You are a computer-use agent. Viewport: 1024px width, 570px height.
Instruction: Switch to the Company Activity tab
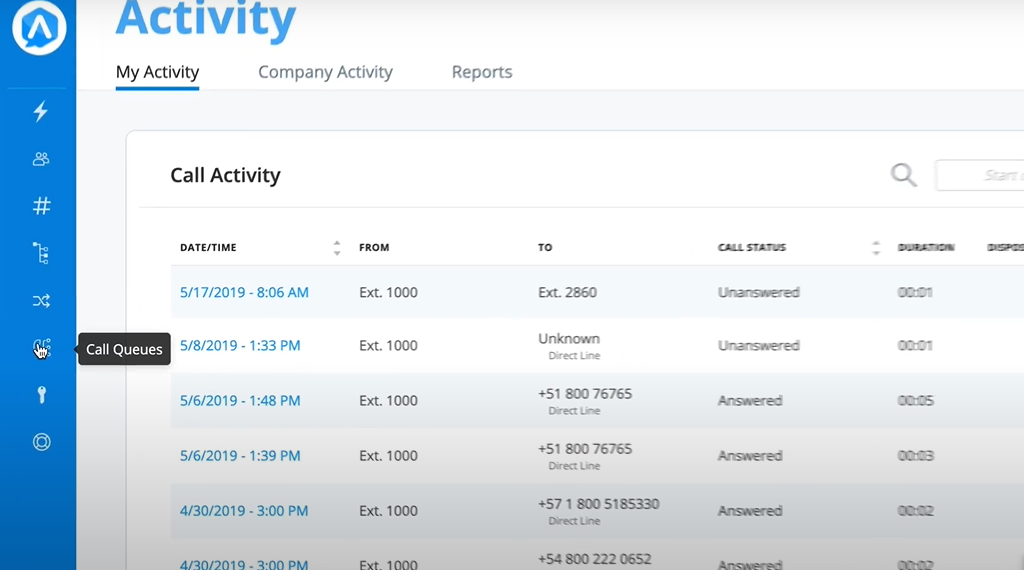(325, 72)
